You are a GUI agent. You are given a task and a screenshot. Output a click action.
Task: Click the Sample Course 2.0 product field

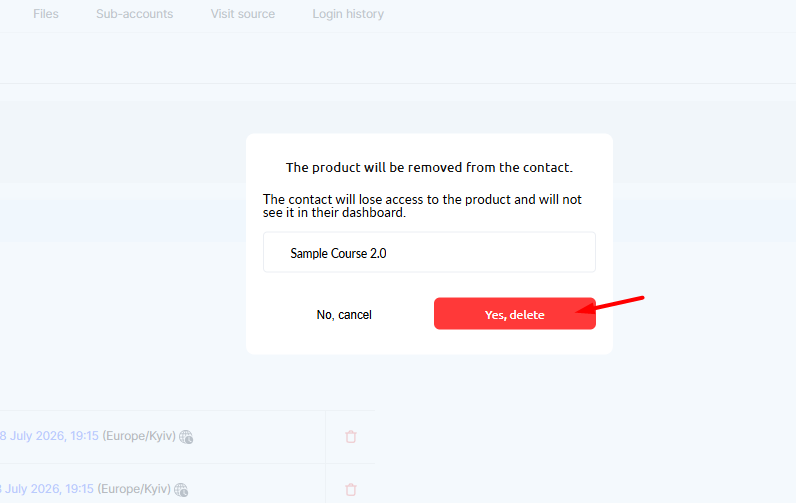[429, 252]
